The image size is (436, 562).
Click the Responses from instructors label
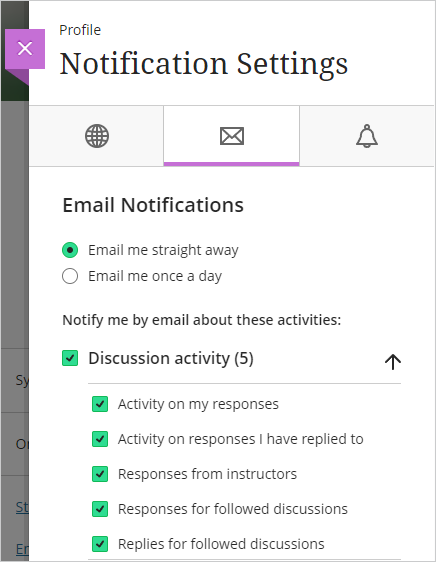click(x=207, y=474)
